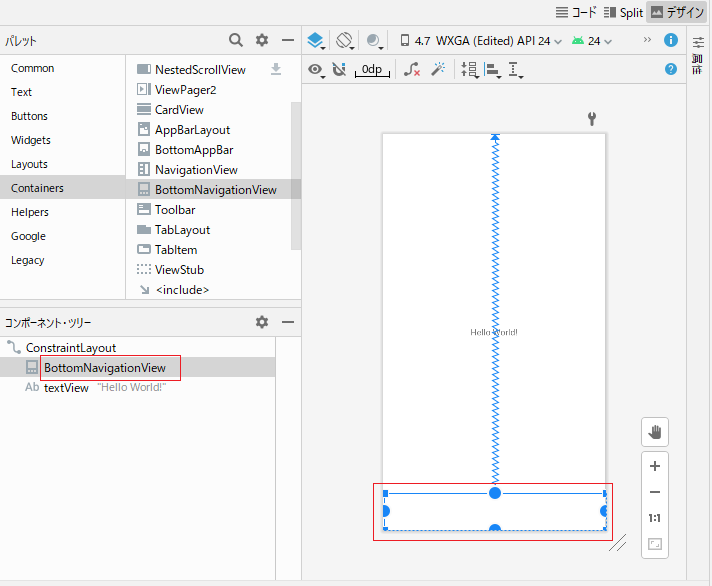Reset zoom to 1:1
712x586 pixels.
(655, 518)
